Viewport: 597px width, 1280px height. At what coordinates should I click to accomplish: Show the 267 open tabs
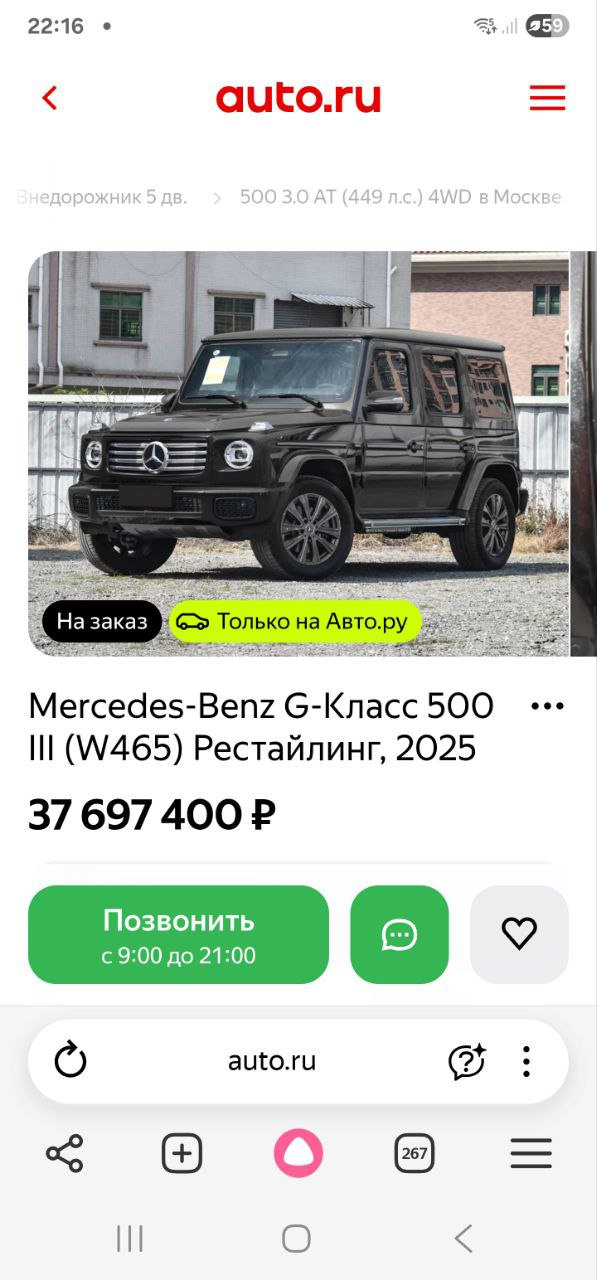(414, 1154)
